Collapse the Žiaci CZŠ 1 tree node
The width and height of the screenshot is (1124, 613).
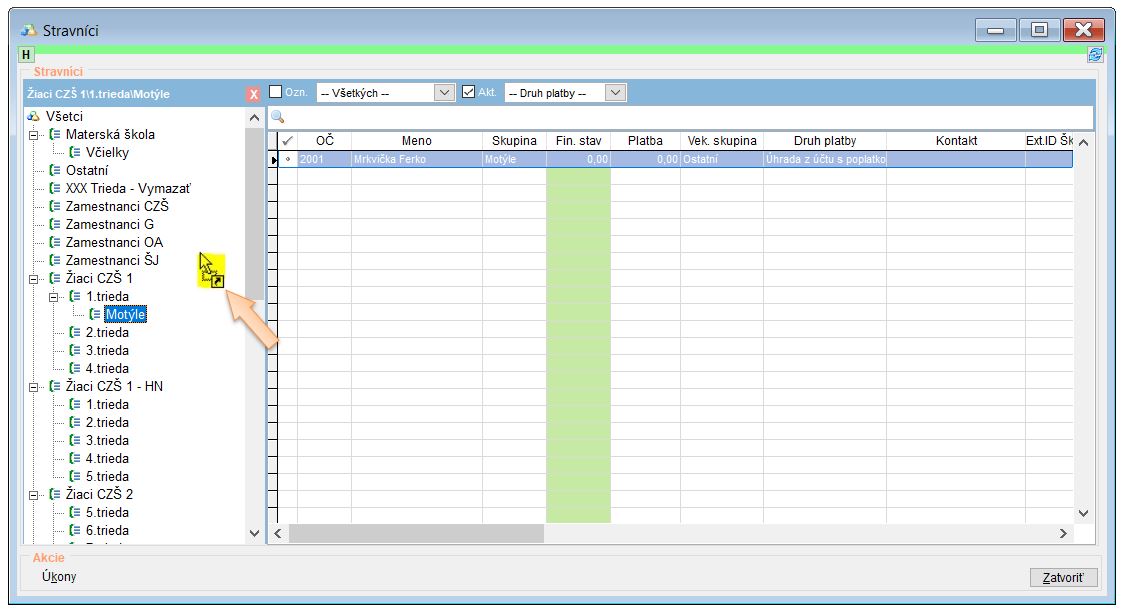pyautogui.click(x=34, y=279)
